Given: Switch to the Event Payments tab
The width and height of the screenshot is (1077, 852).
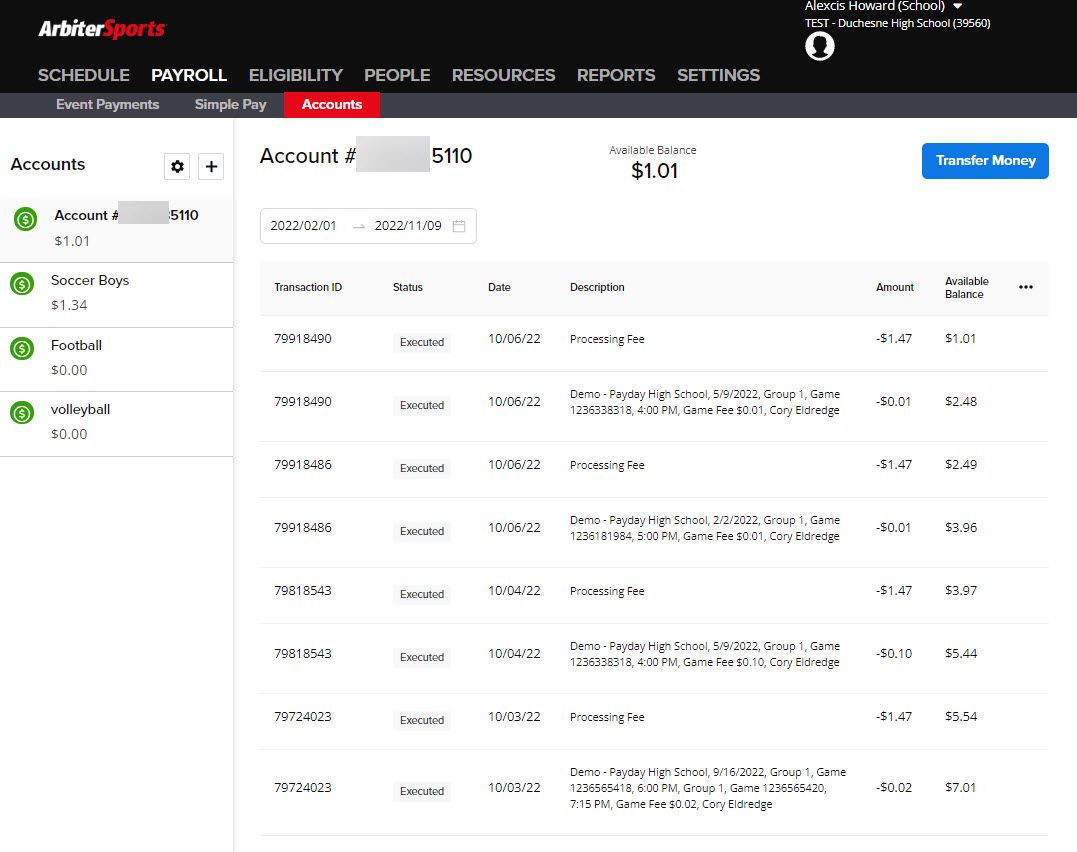Looking at the screenshot, I should coord(107,104).
